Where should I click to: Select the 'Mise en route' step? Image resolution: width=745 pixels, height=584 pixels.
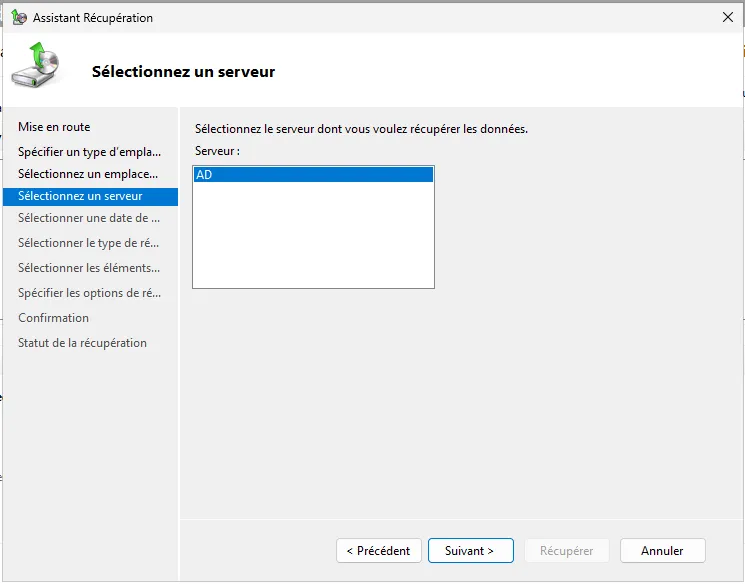tap(54, 127)
